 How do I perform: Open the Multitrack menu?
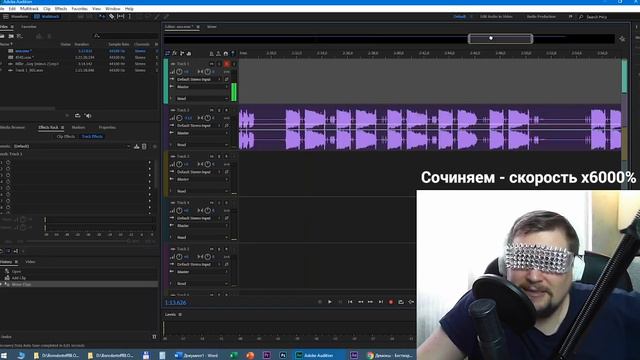coord(29,9)
